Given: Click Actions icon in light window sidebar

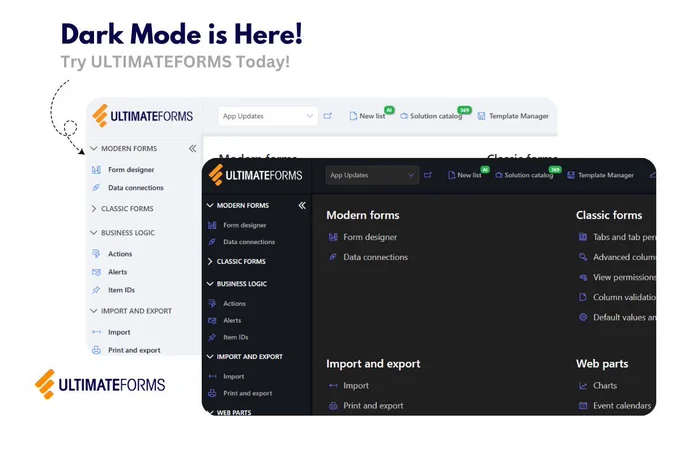Looking at the screenshot, I should tap(96, 254).
